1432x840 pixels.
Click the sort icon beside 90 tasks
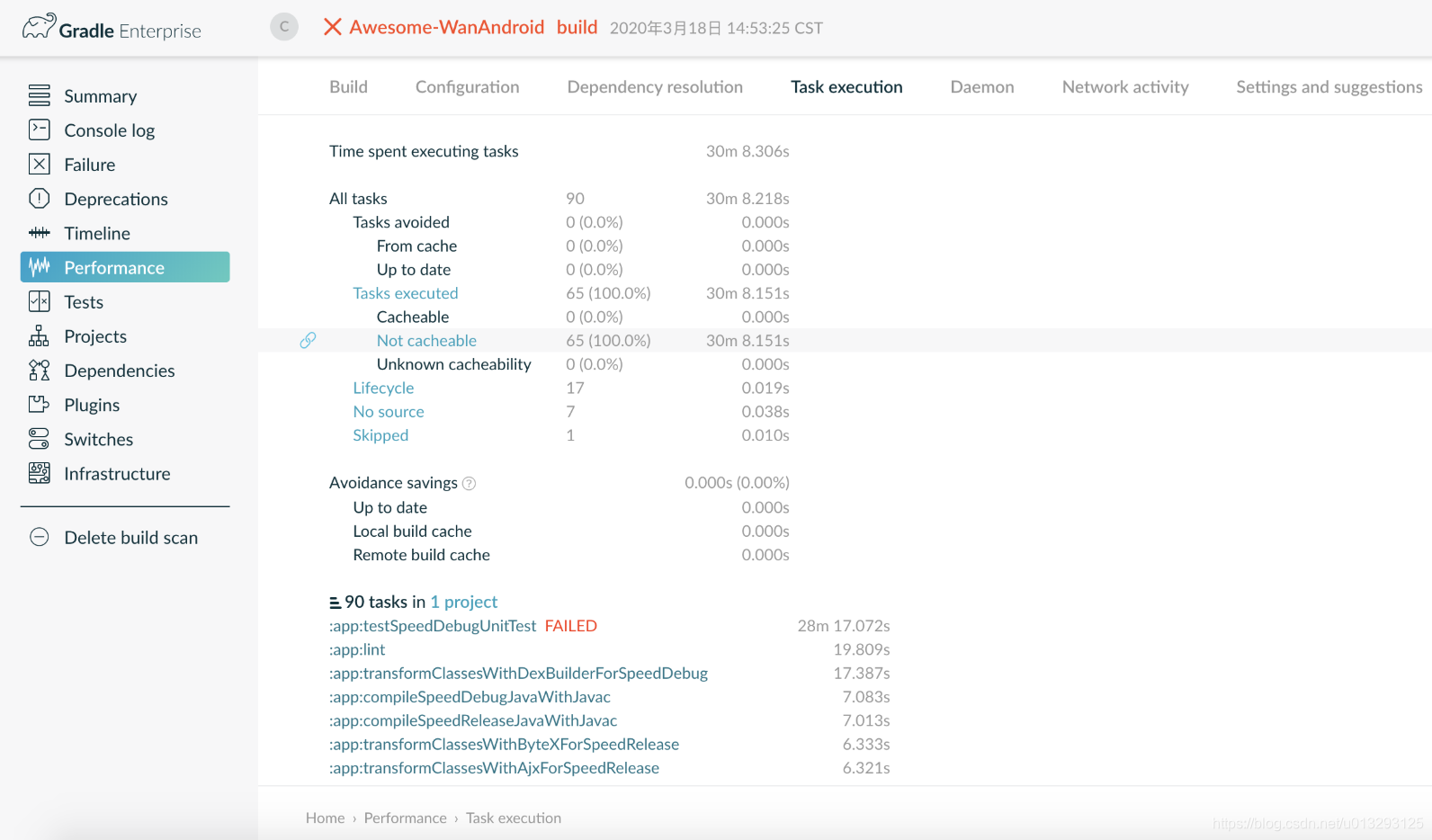(x=335, y=603)
